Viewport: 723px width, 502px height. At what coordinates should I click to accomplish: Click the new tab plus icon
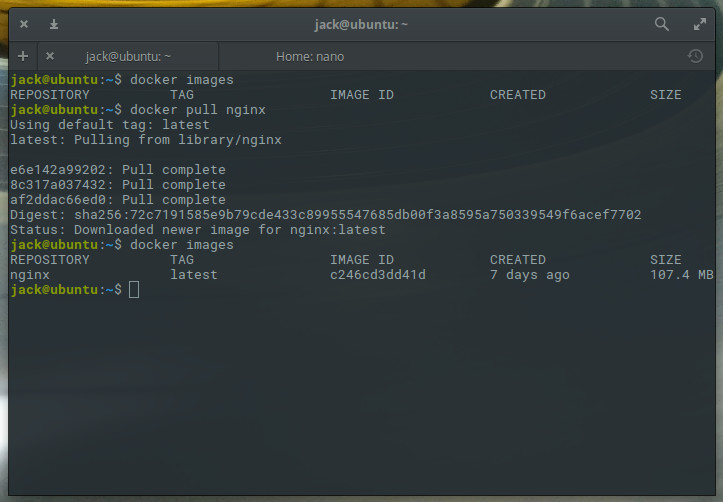click(23, 56)
